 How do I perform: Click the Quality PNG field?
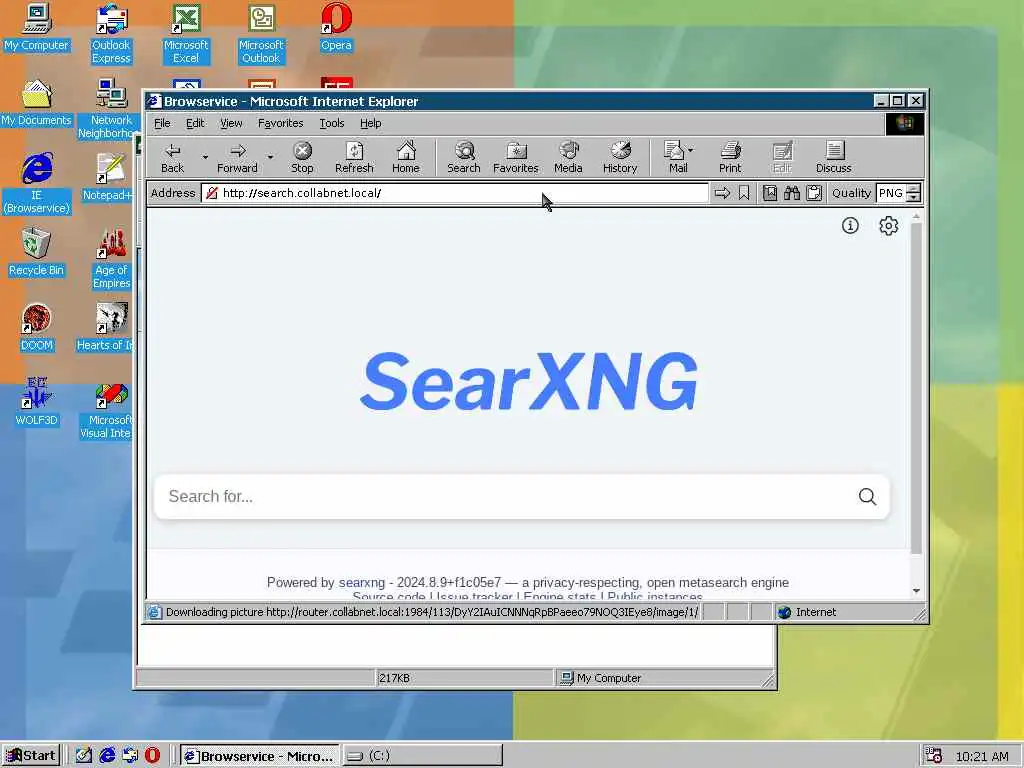pos(891,193)
